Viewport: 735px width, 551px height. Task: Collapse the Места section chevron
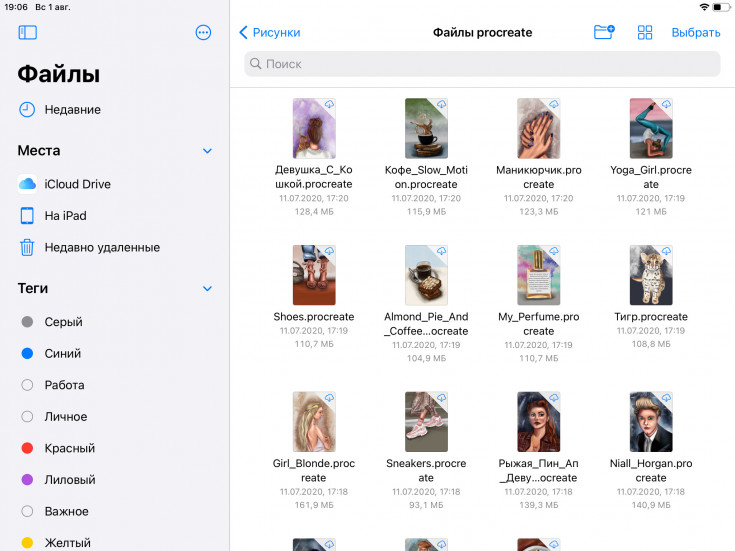tap(207, 151)
